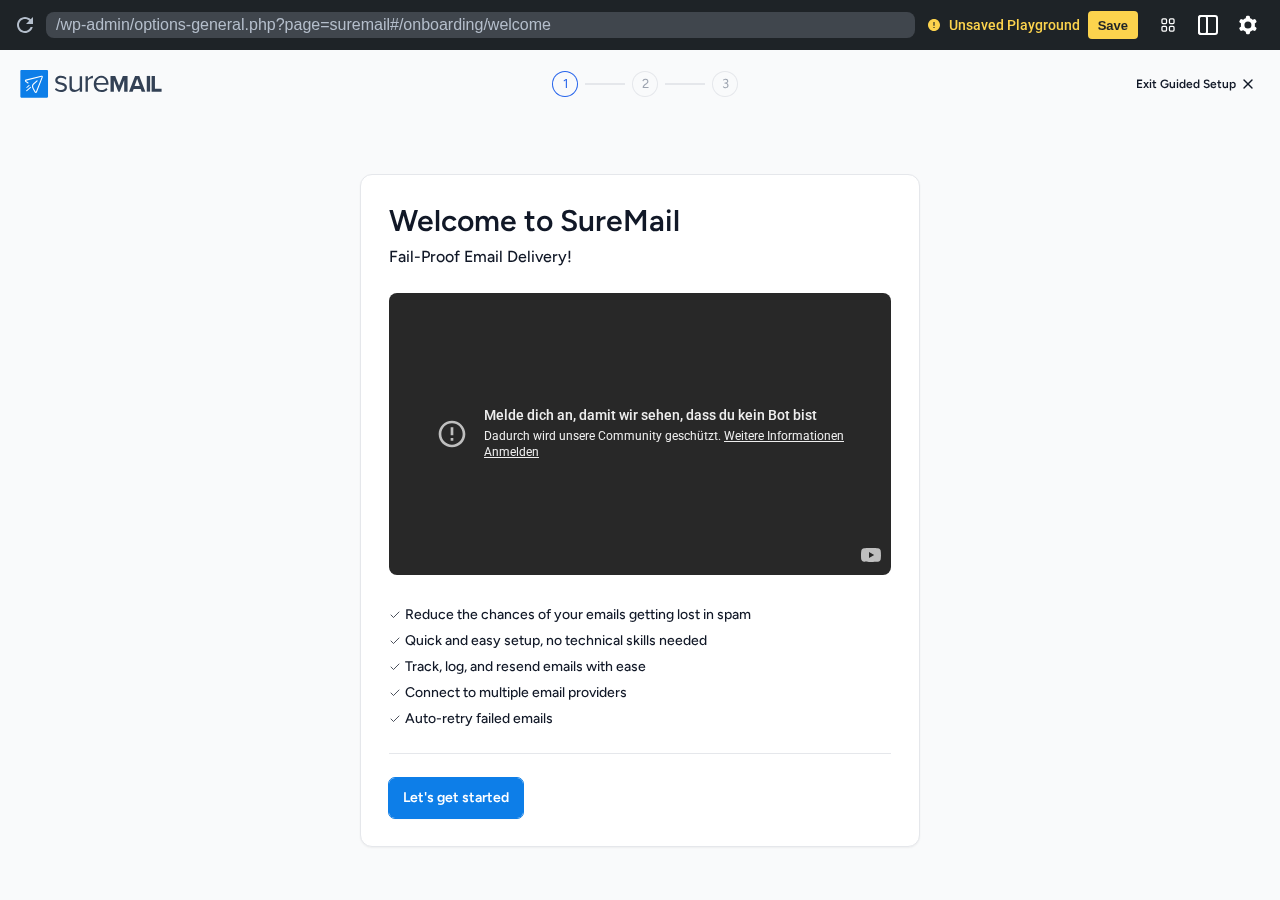Click the embedded video player
The width and height of the screenshot is (1280, 900).
[x=640, y=434]
